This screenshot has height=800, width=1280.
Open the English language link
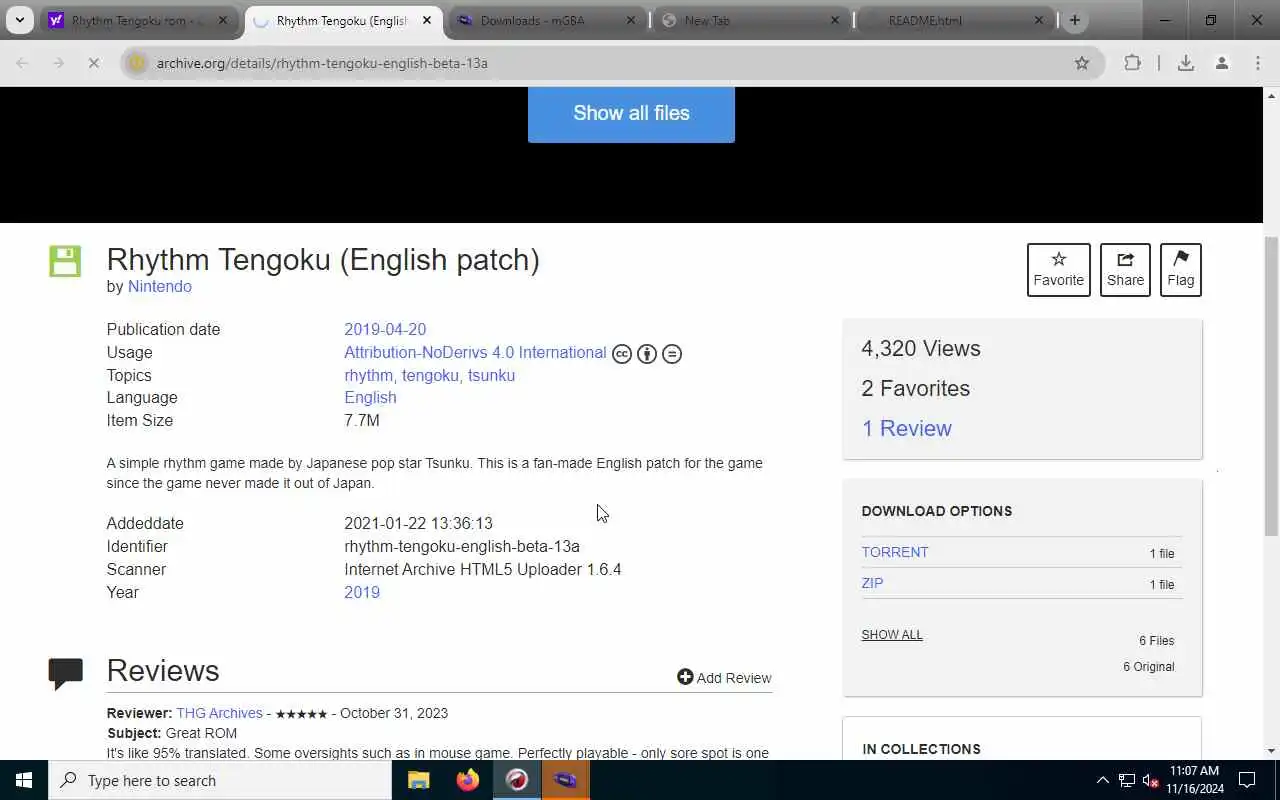pos(370,397)
